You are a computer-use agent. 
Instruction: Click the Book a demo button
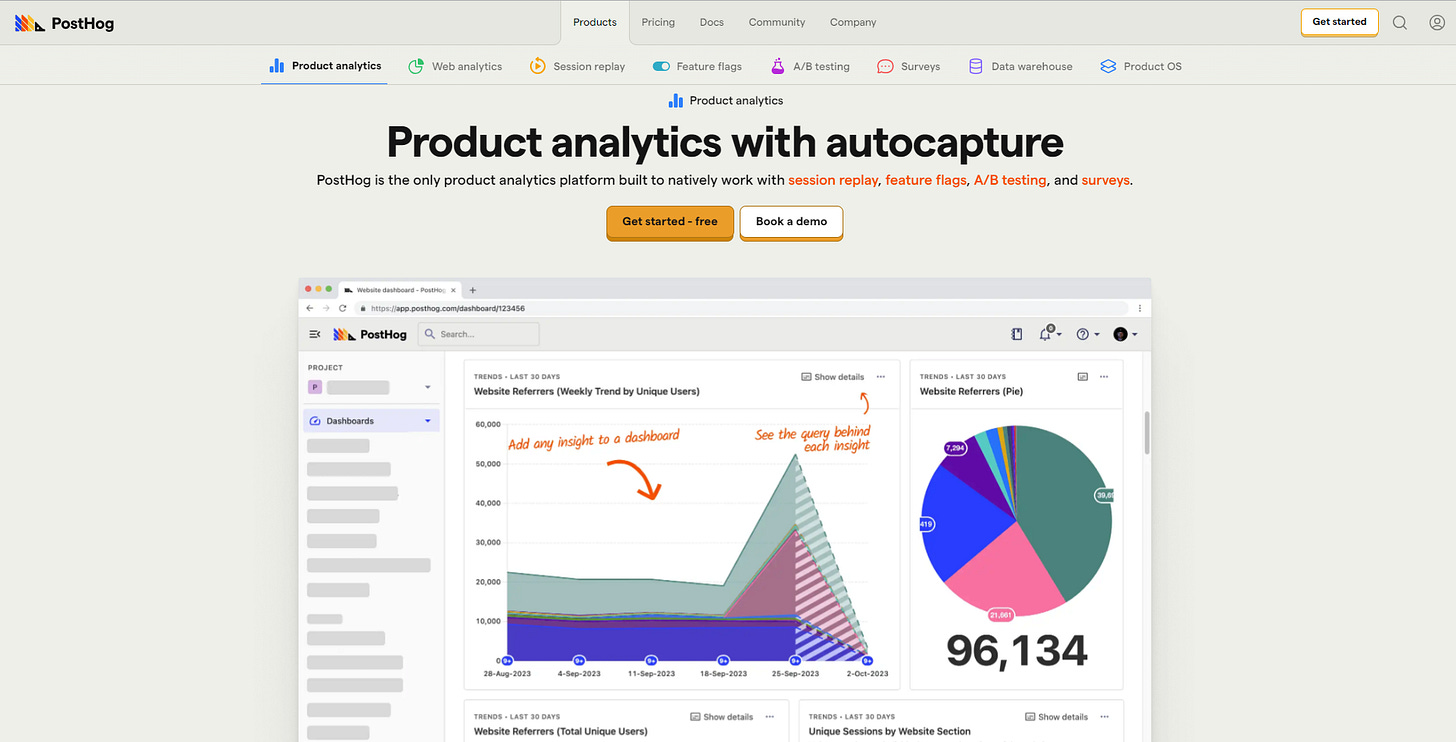(x=791, y=222)
